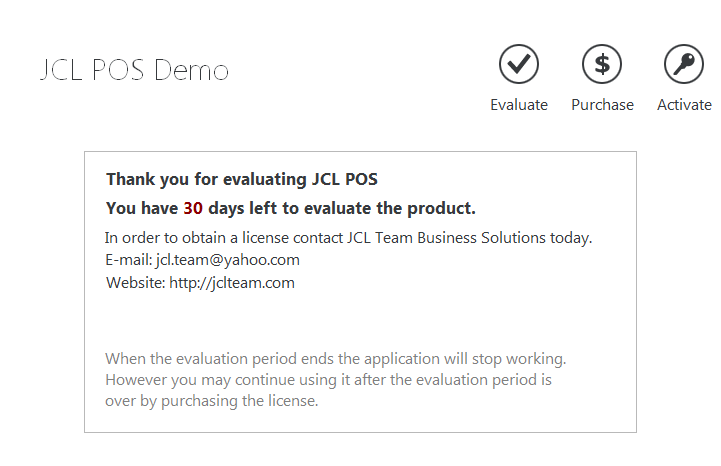The width and height of the screenshot is (721, 466).
Task: Click the Activate key icon
Action: pos(684,65)
